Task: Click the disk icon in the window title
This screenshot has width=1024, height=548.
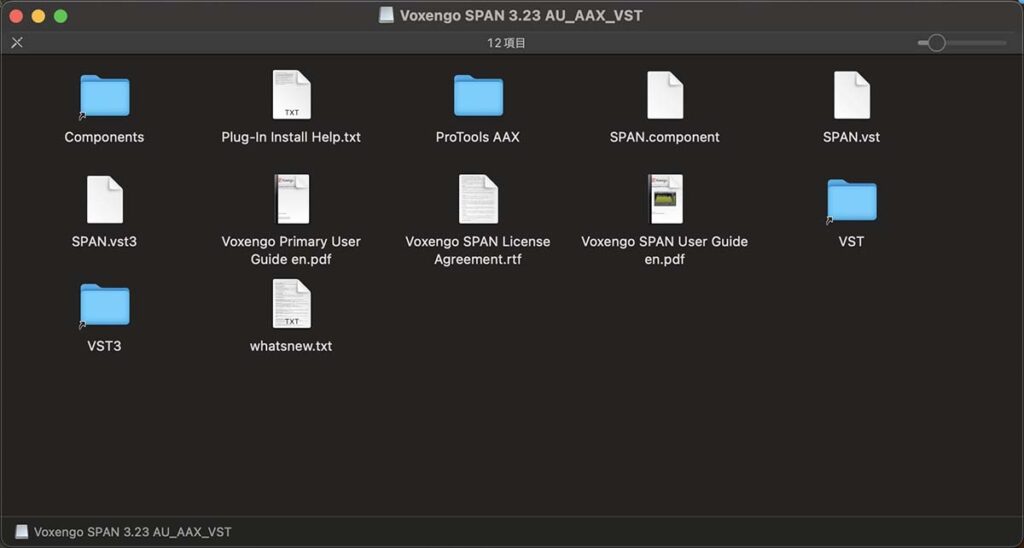Action: 387,15
